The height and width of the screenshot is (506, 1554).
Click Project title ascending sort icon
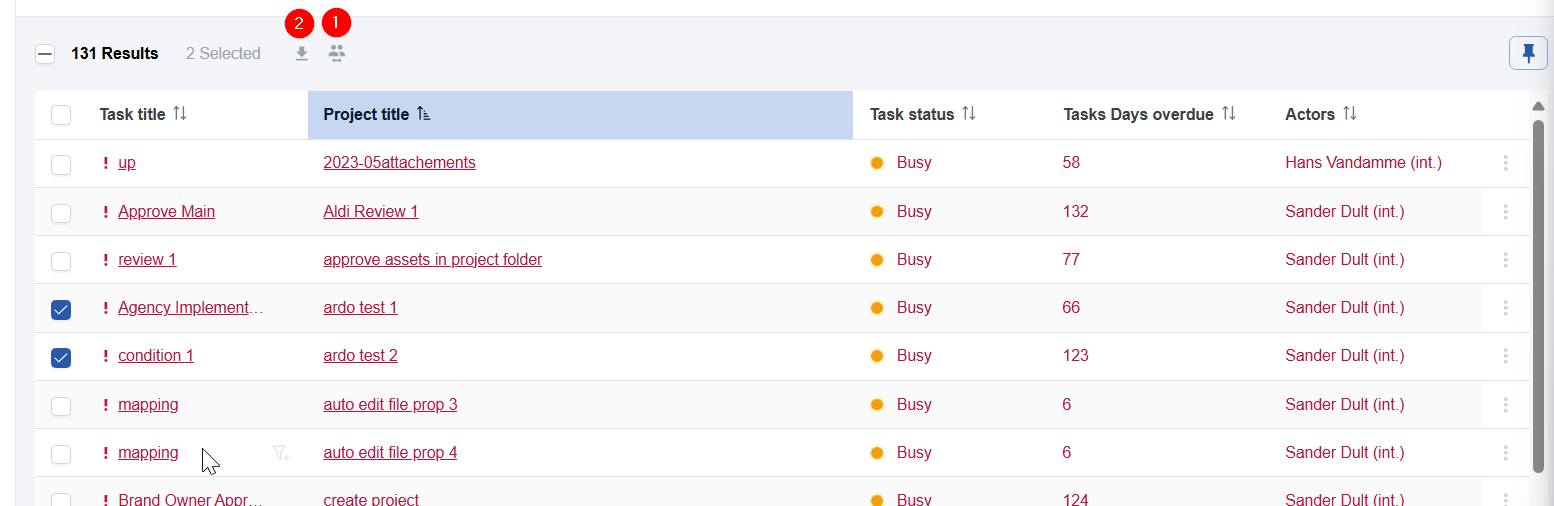tap(424, 114)
